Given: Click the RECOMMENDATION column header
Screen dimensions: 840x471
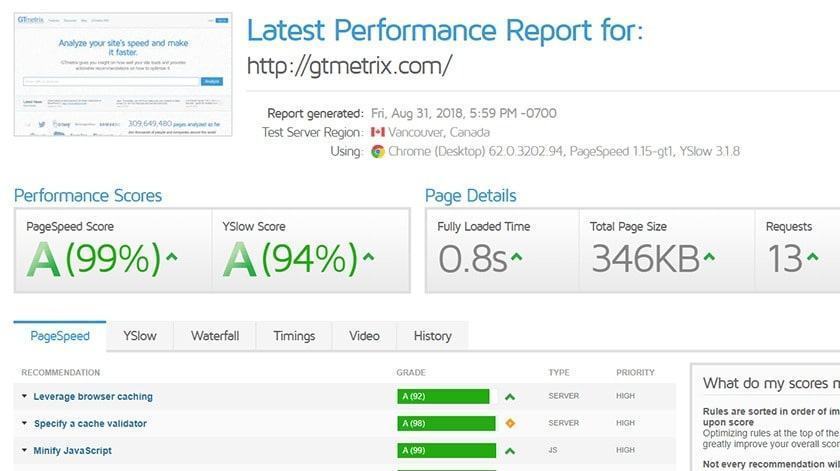Looking at the screenshot, I should [61, 372].
